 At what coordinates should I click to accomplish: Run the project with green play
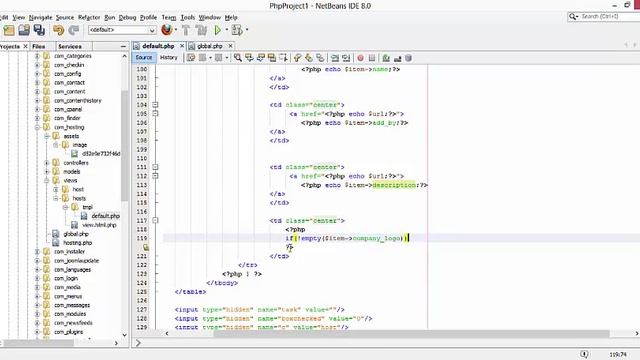[x=218, y=30]
